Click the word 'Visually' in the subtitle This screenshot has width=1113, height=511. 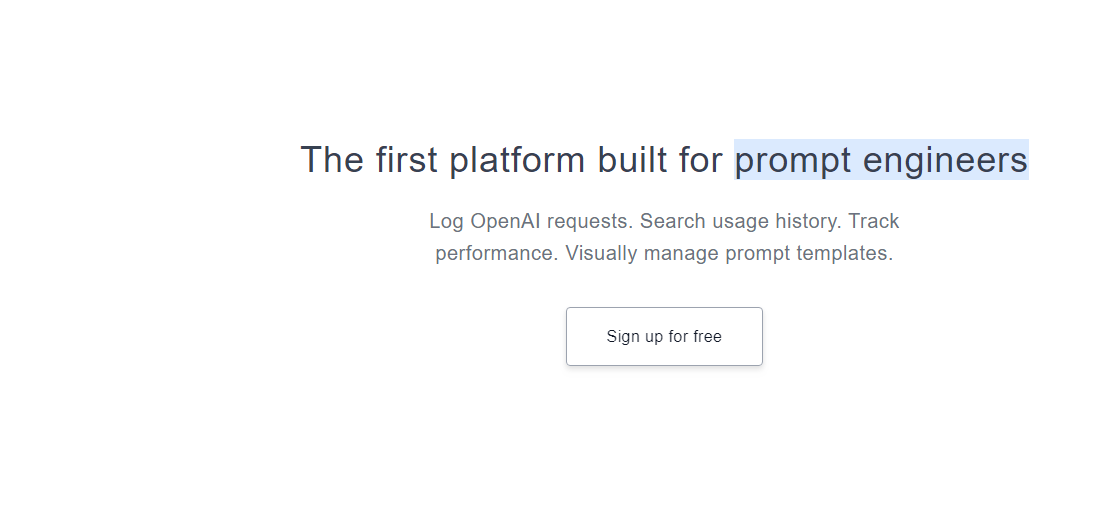(601, 253)
